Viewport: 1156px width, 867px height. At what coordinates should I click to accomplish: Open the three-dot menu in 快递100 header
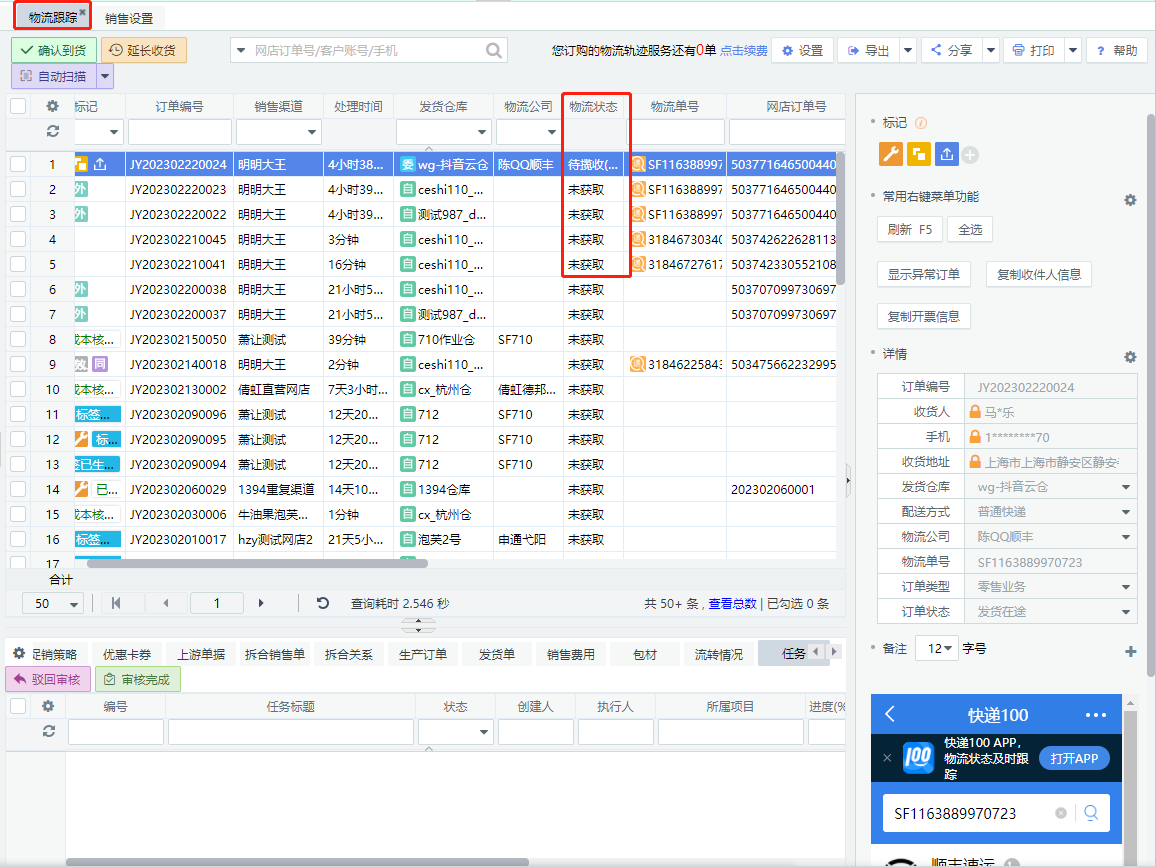click(1096, 714)
